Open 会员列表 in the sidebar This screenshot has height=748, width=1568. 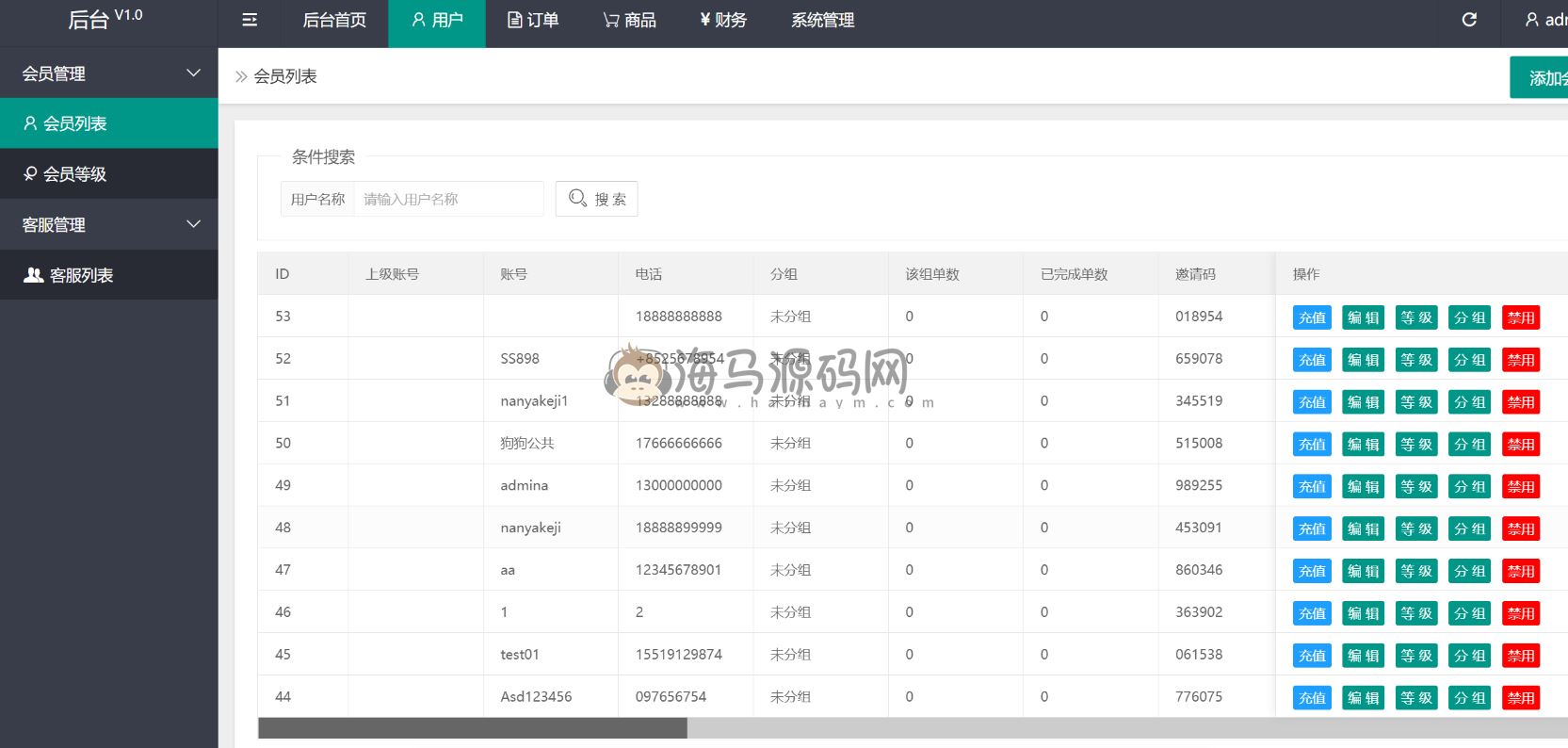tap(108, 123)
